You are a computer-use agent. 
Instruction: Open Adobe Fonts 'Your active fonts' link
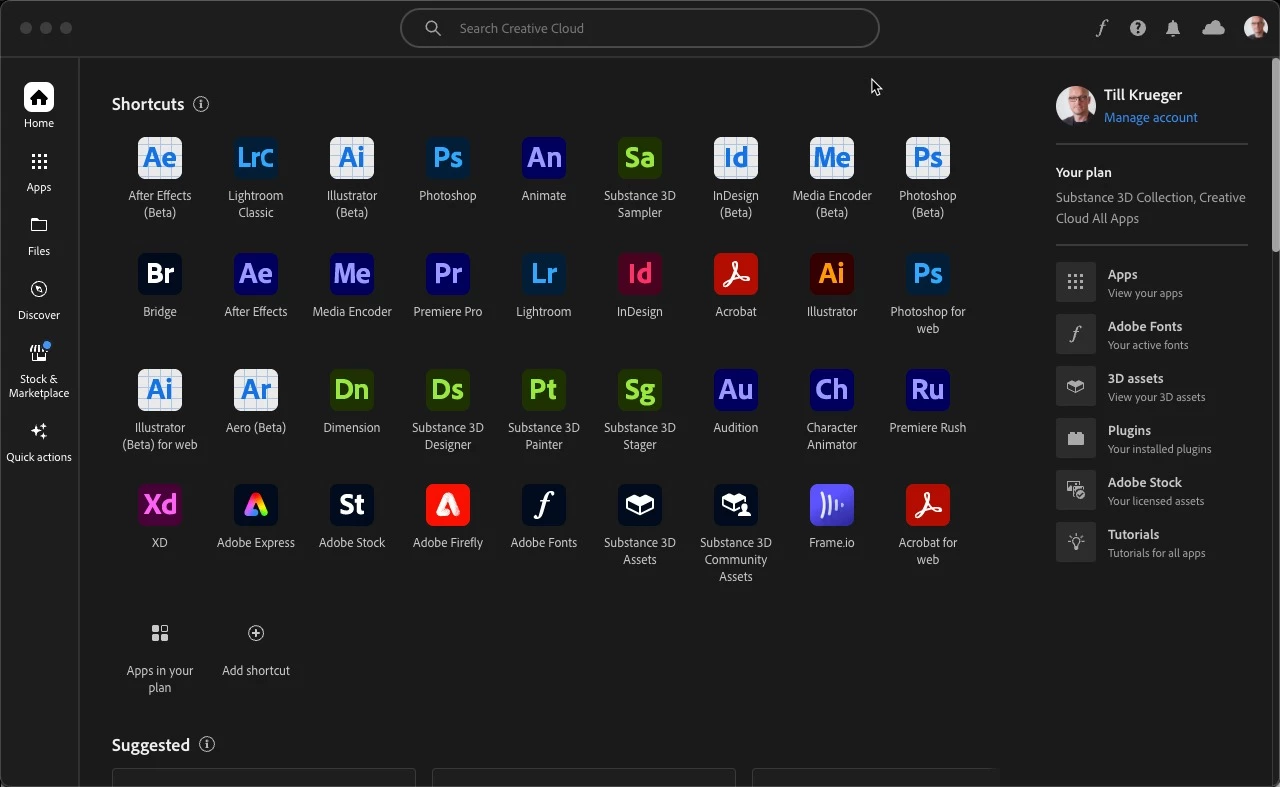point(1152,335)
